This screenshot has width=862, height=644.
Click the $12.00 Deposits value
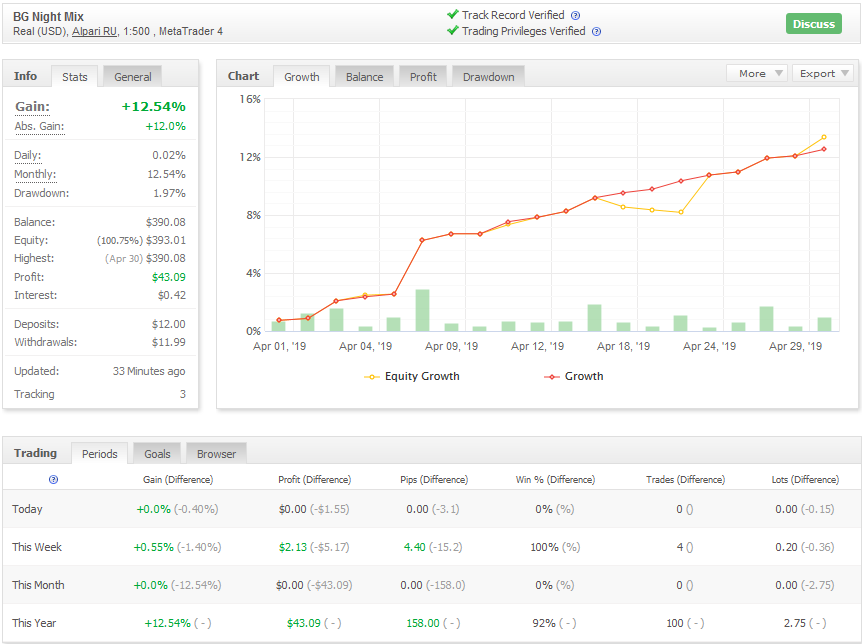169,324
